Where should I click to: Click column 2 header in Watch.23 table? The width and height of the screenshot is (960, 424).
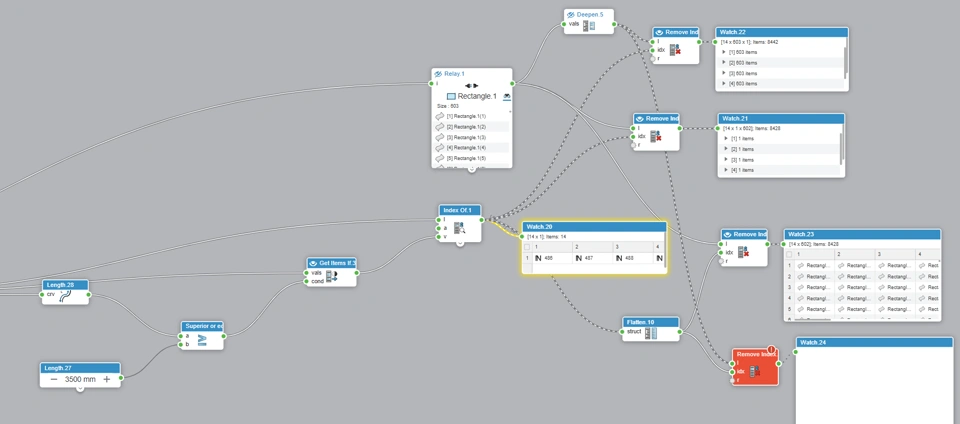tap(855, 254)
